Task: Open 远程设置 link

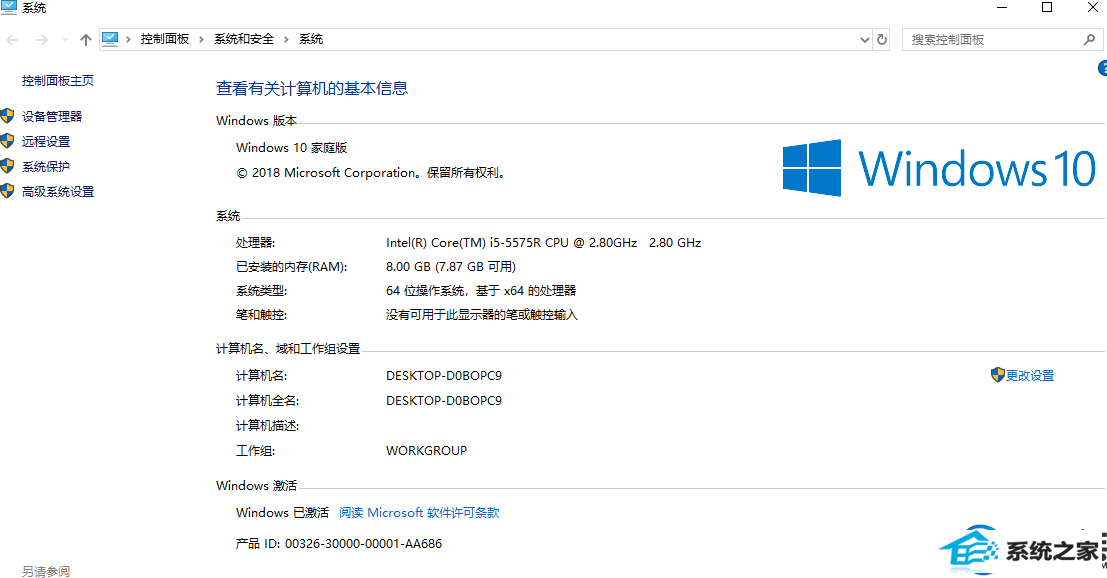Action: pyautogui.click(x=46, y=141)
